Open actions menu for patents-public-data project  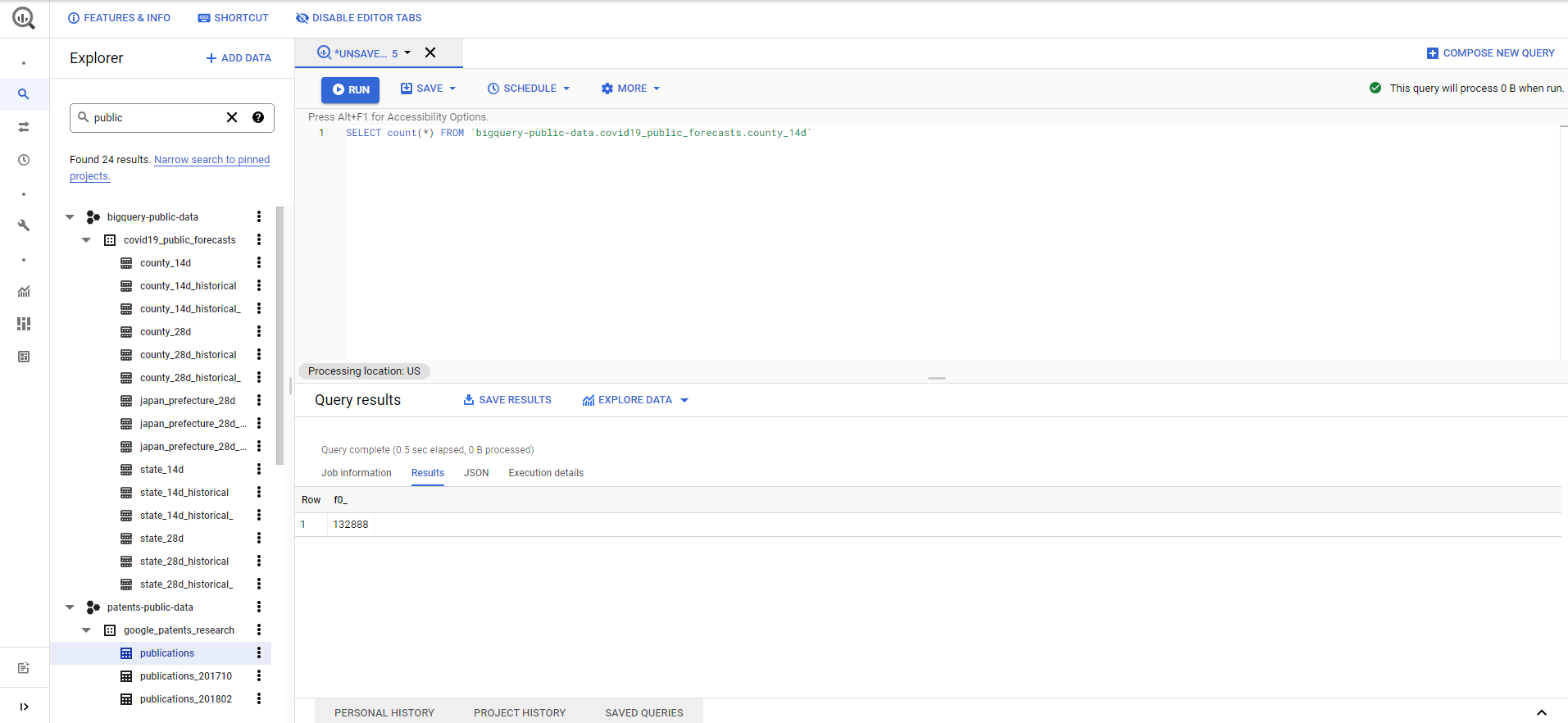coord(259,607)
